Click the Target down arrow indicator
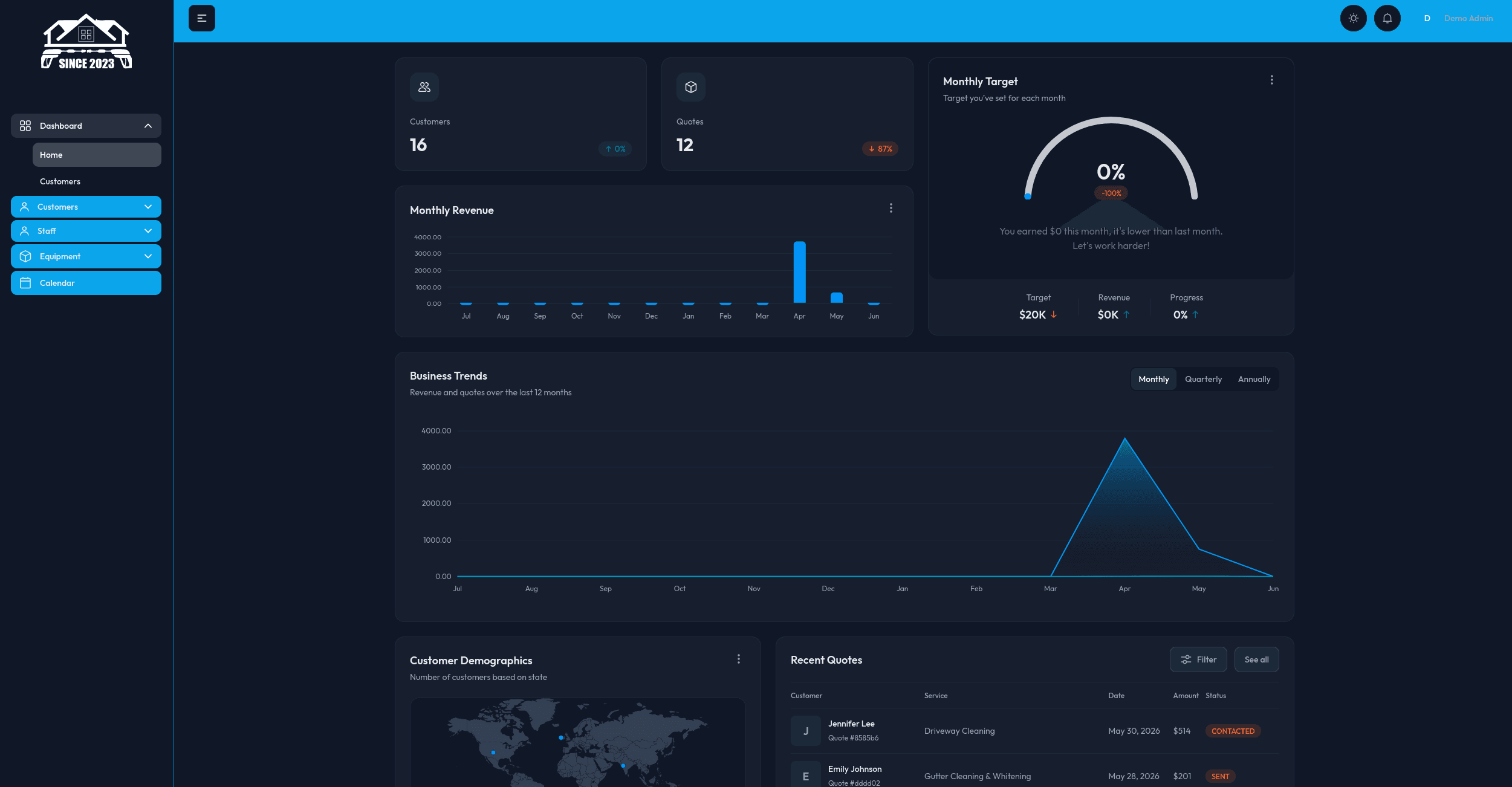 coord(1054,314)
